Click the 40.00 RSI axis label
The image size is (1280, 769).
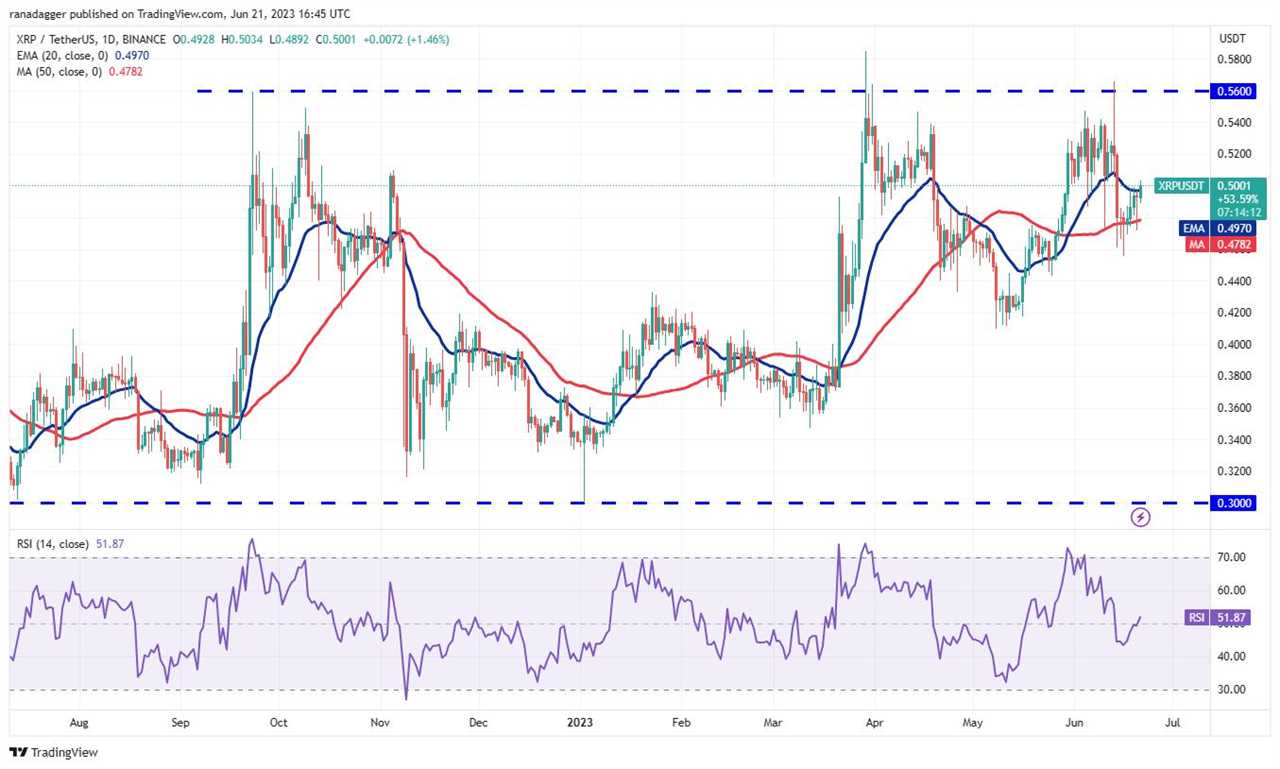coord(1231,657)
